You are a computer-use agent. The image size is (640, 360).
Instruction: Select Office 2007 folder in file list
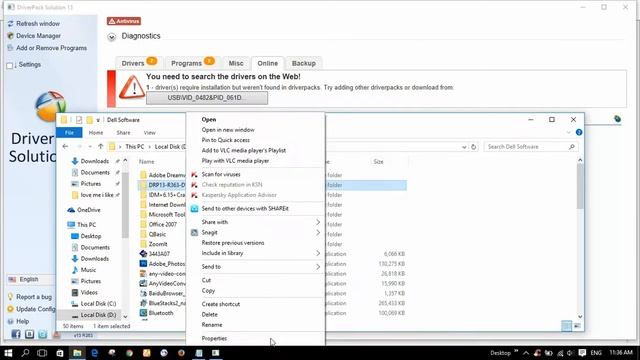[x=162, y=224]
